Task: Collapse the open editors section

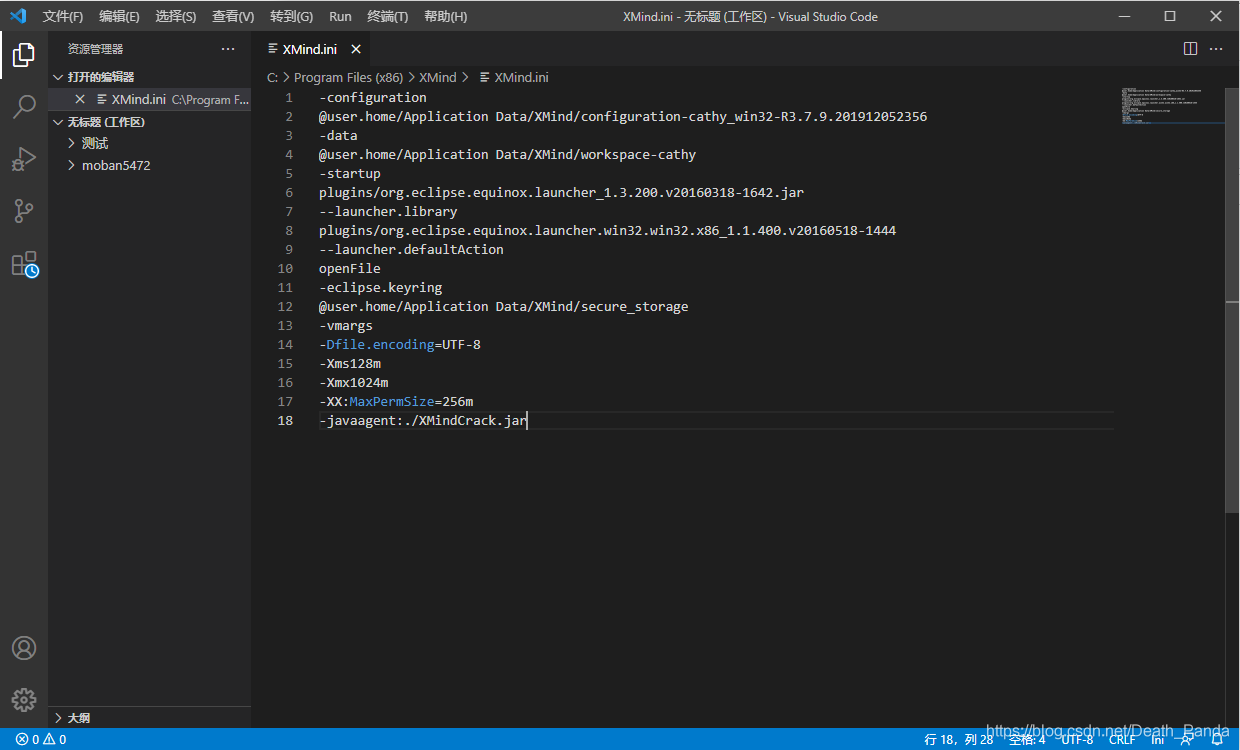Action: [x=58, y=77]
